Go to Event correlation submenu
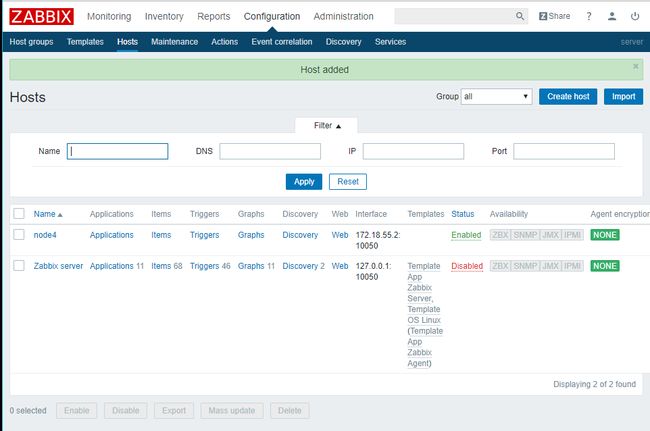The height and width of the screenshot is (431, 650). pyautogui.click(x=282, y=42)
